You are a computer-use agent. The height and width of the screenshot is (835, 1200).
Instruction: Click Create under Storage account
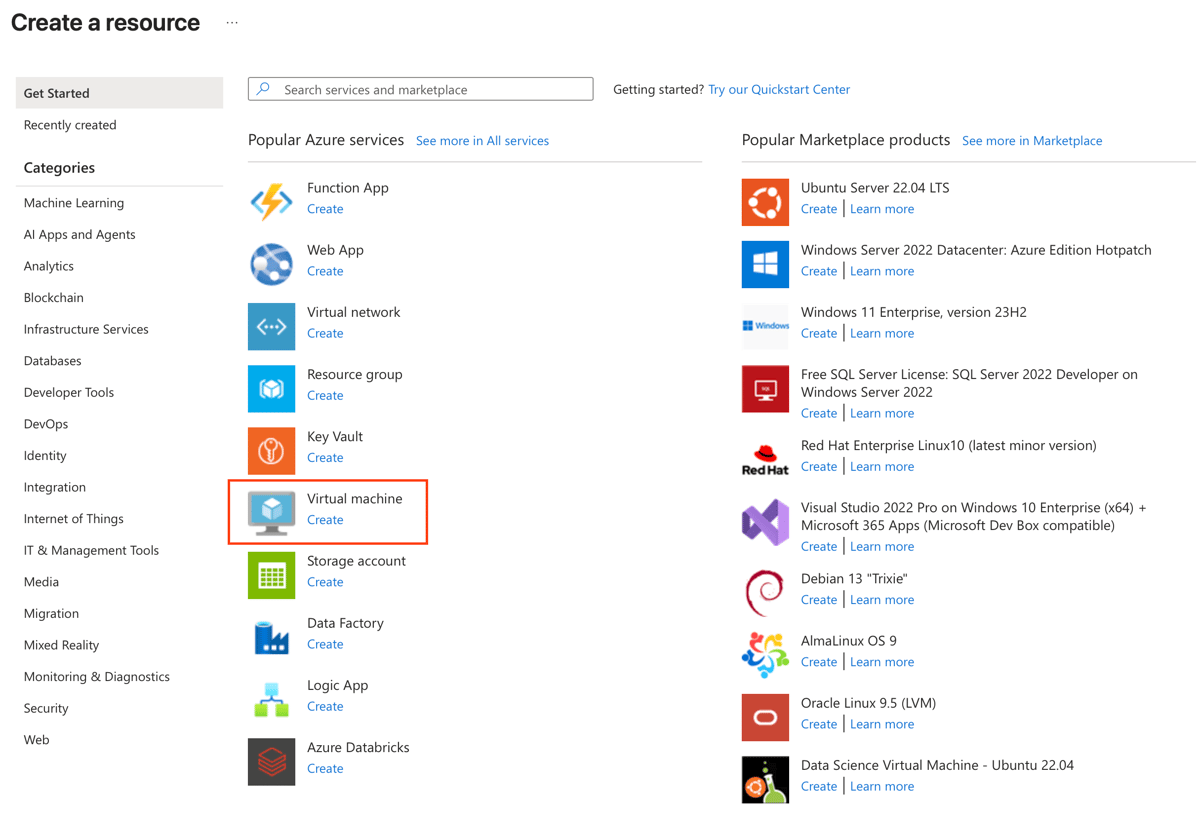point(325,582)
